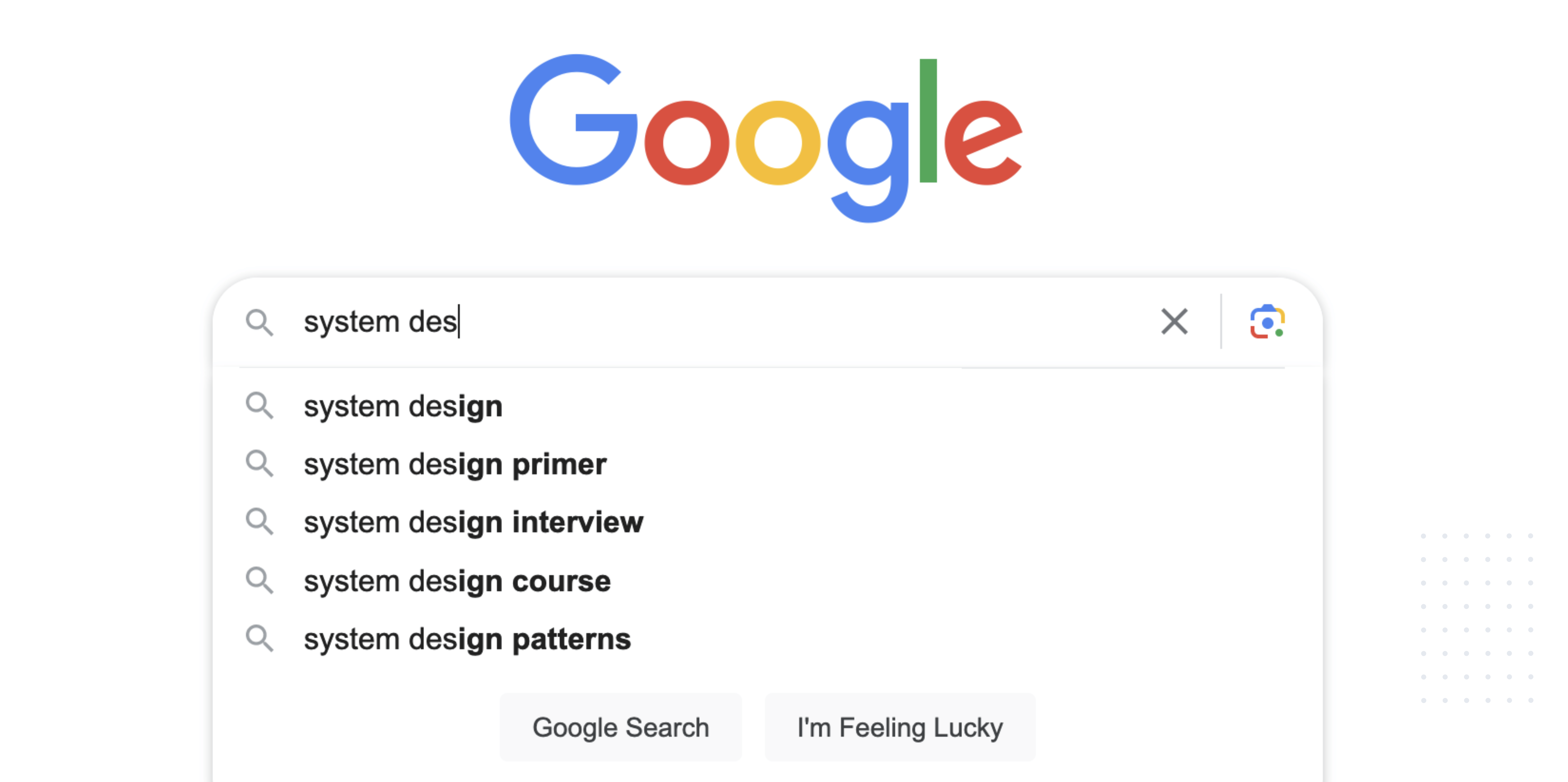Click the magnifier icon beside "system design patterns"

259,639
